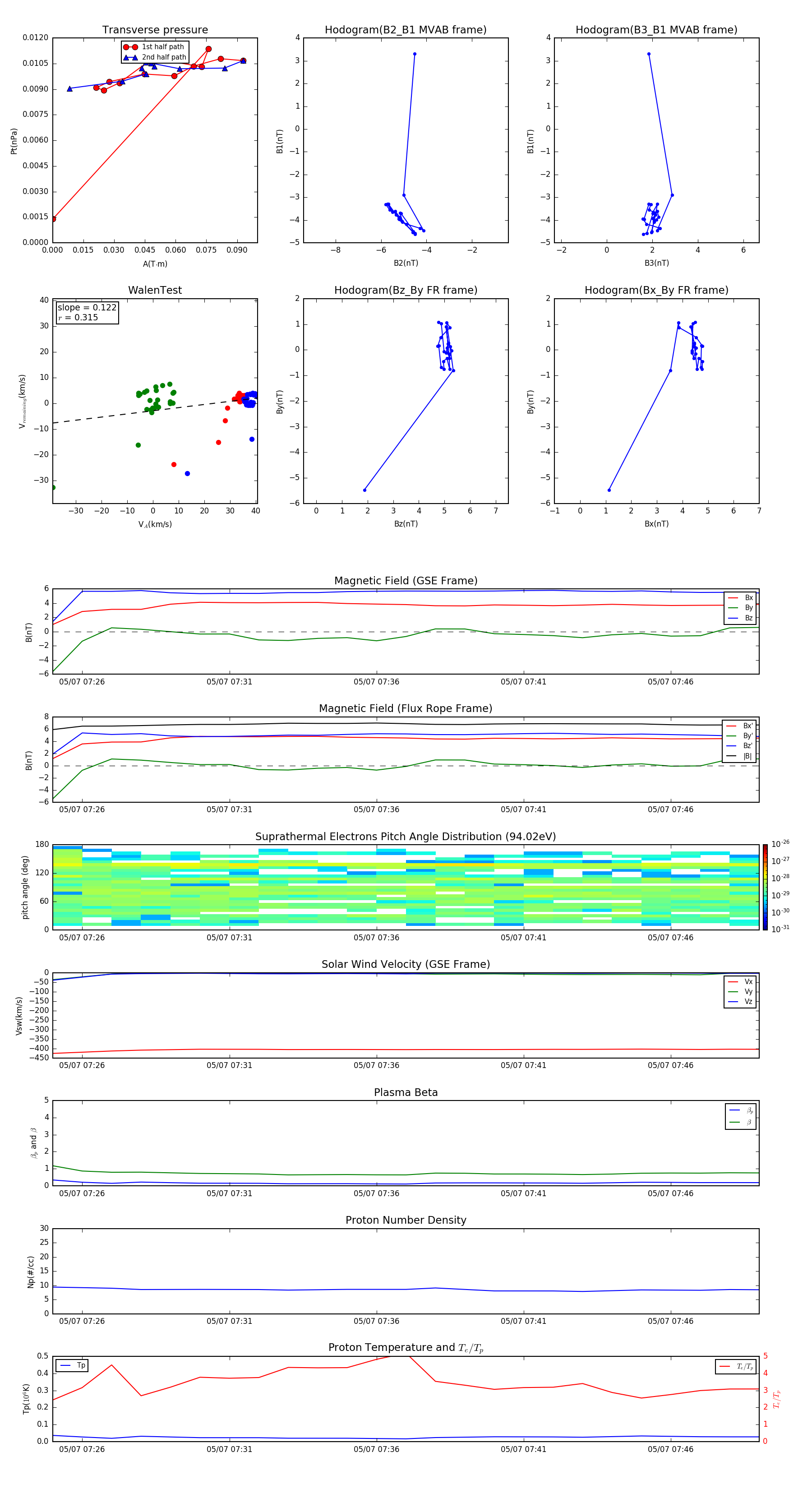Click the "Bx(nT)" x-axis label
Screen dimensions: 812x1489
656,524
